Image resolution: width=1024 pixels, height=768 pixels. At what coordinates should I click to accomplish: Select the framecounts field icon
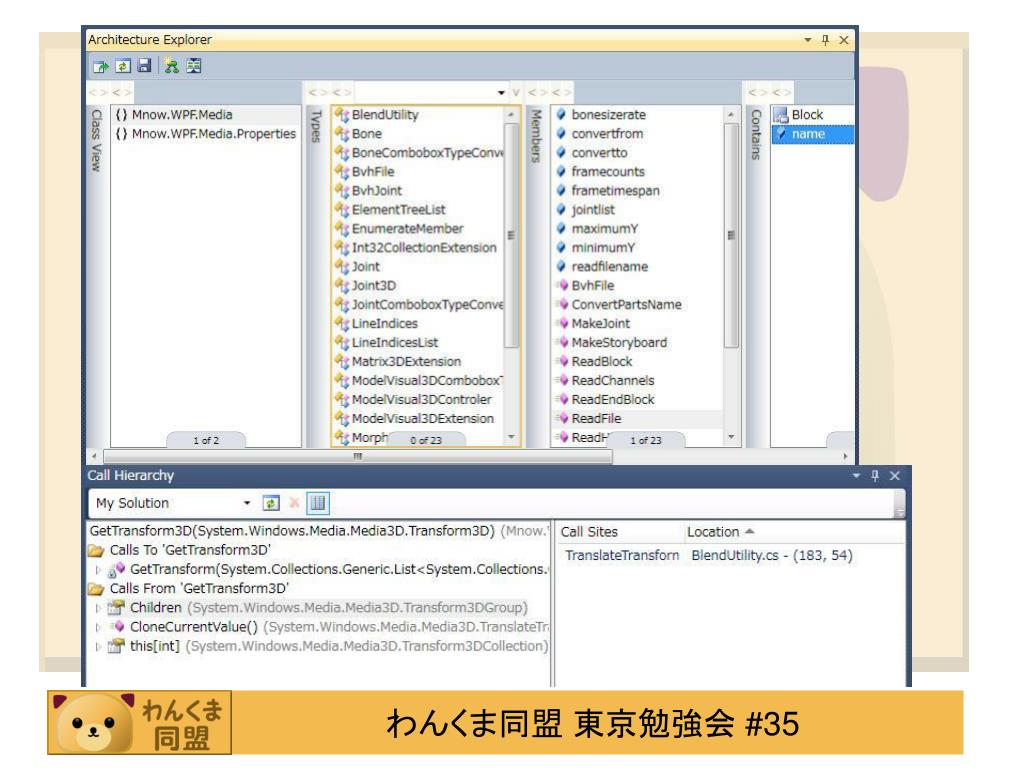point(561,171)
